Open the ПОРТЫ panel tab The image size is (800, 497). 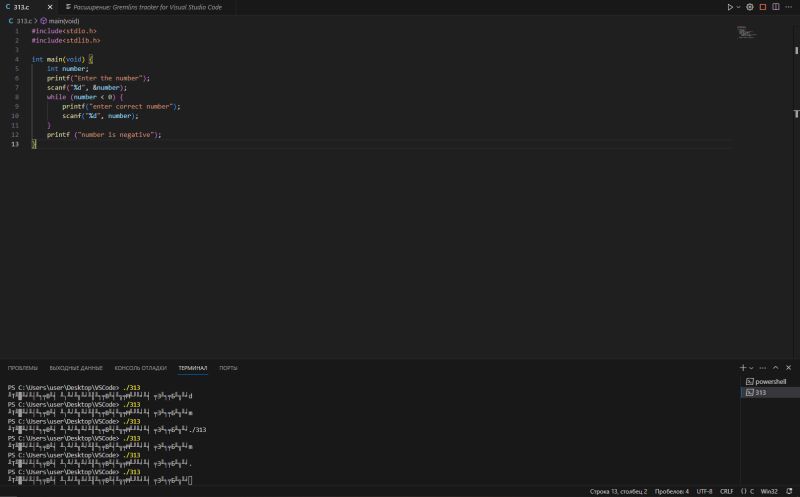(x=228, y=368)
